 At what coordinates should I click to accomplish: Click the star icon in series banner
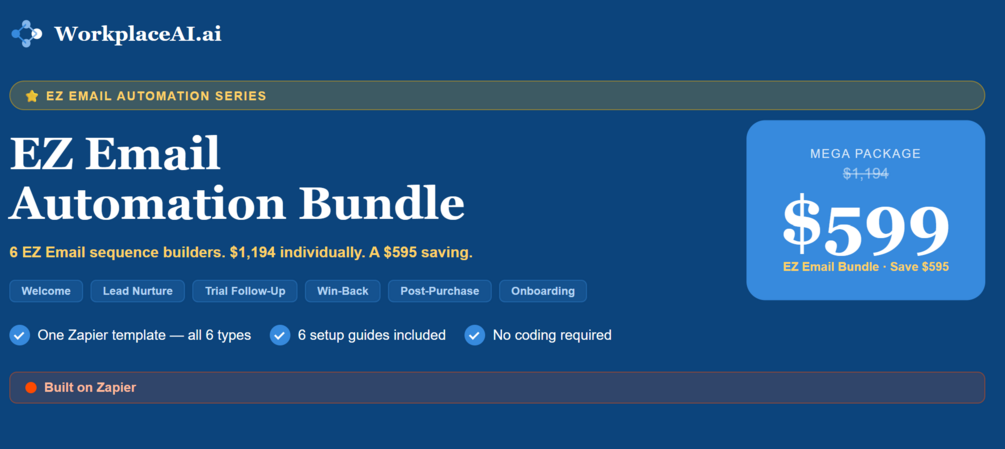pyautogui.click(x=32, y=96)
